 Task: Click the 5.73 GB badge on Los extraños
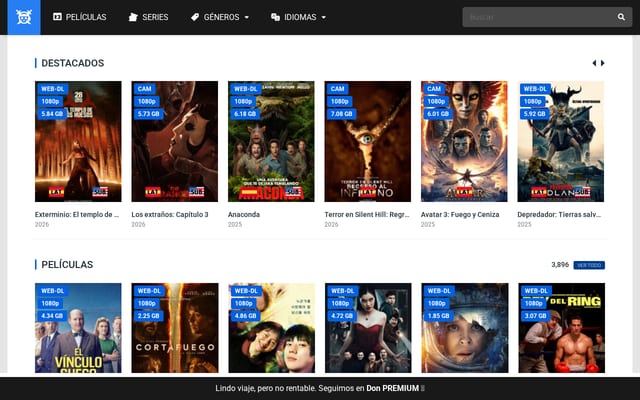pos(149,114)
